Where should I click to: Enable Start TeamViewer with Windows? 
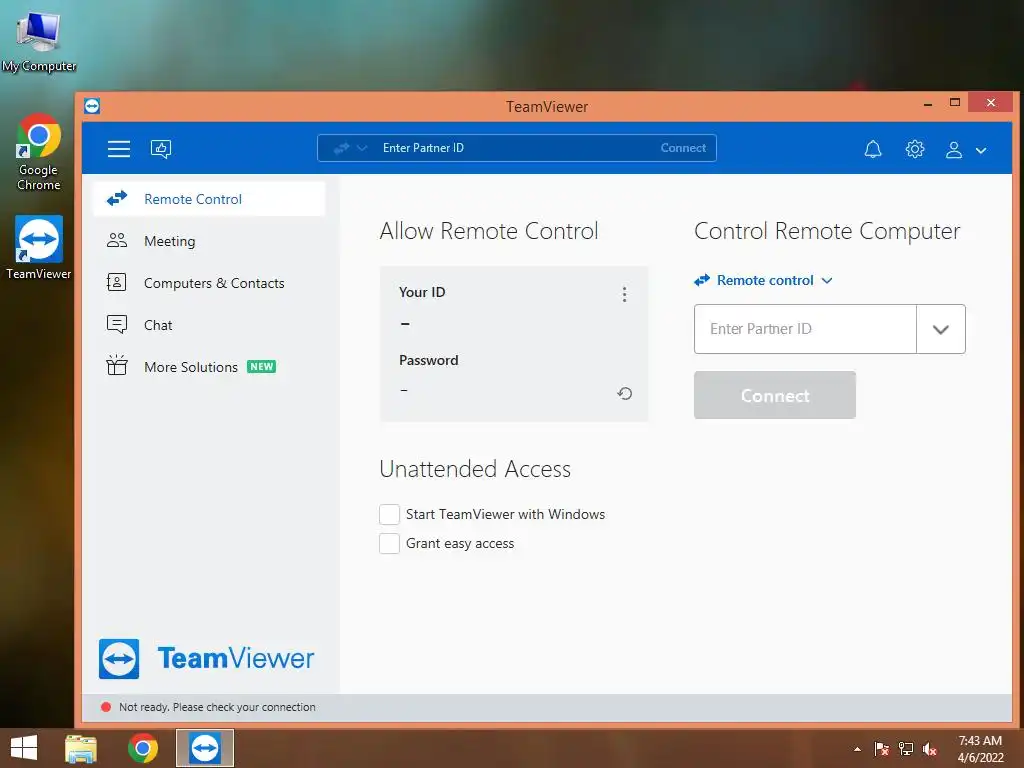[389, 515]
